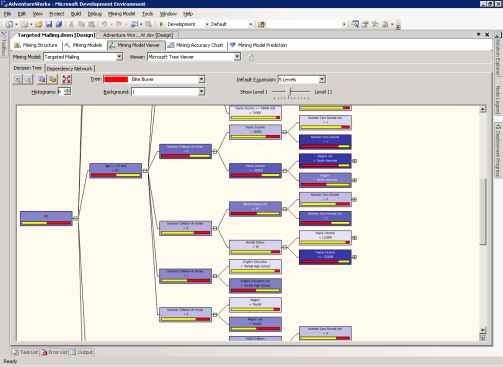Switch to the Adventure Works document tab
This screenshot has width=503, height=367.
137,35
